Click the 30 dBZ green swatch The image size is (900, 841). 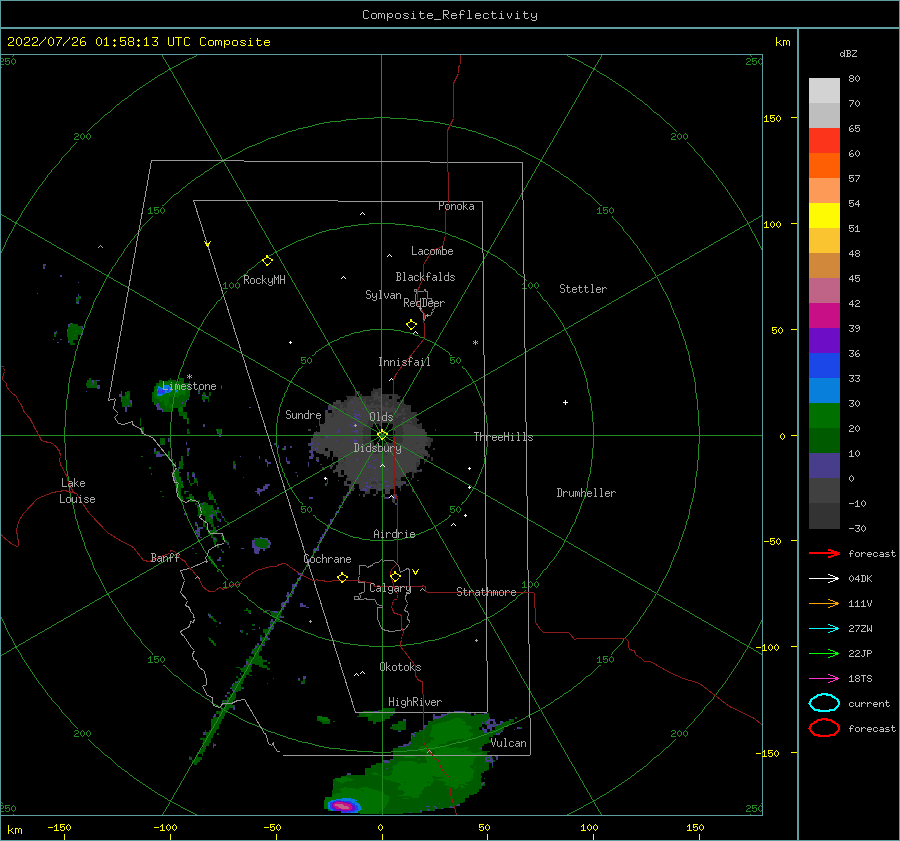tap(824, 416)
